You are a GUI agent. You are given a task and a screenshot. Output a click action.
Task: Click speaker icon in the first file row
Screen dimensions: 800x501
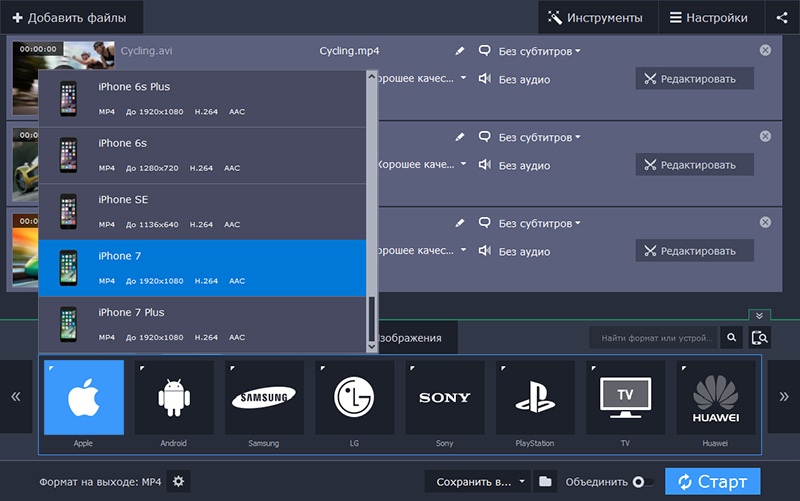485,79
